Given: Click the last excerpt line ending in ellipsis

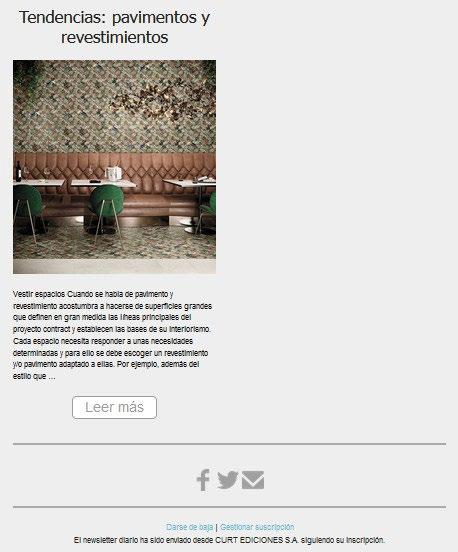Looking at the screenshot, I should (34, 376).
